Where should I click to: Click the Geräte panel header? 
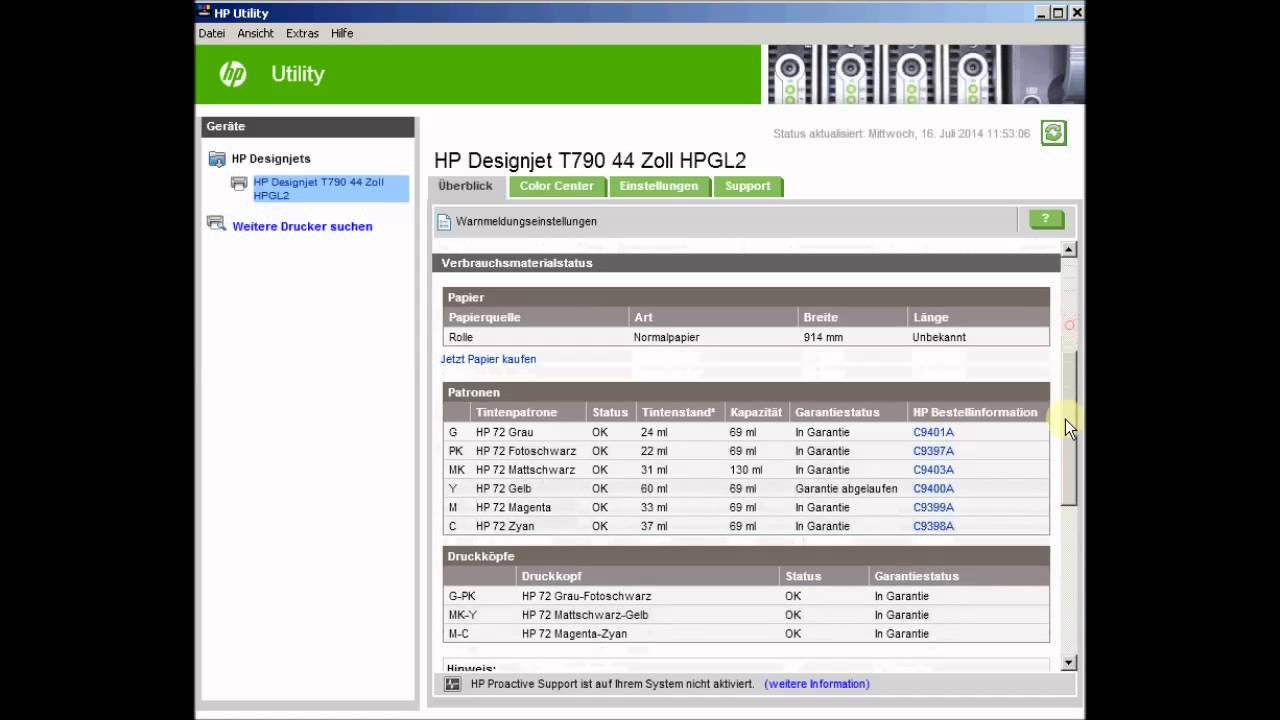pos(308,127)
